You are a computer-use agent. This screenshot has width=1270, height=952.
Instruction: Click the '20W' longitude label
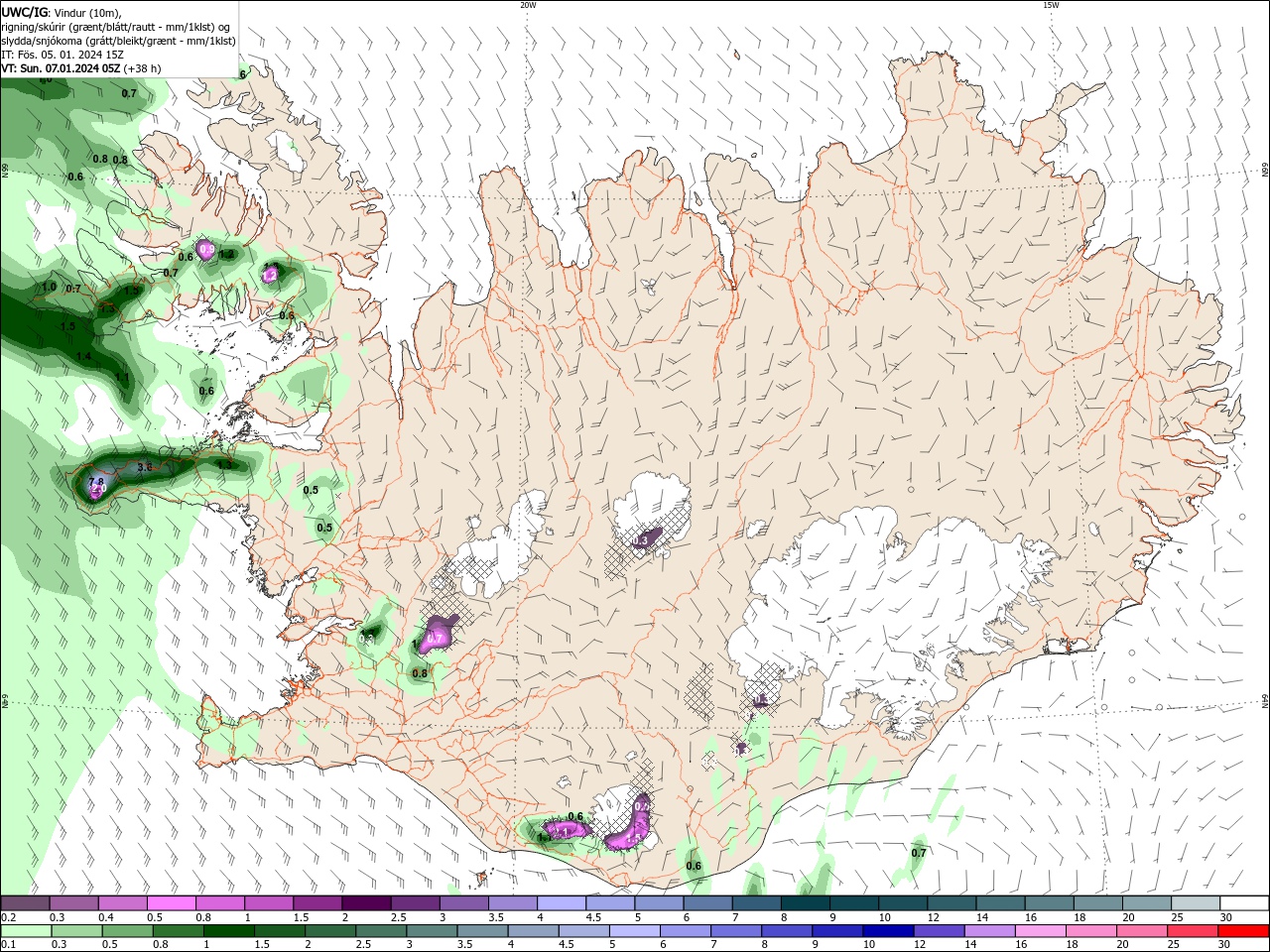click(x=528, y=5)
